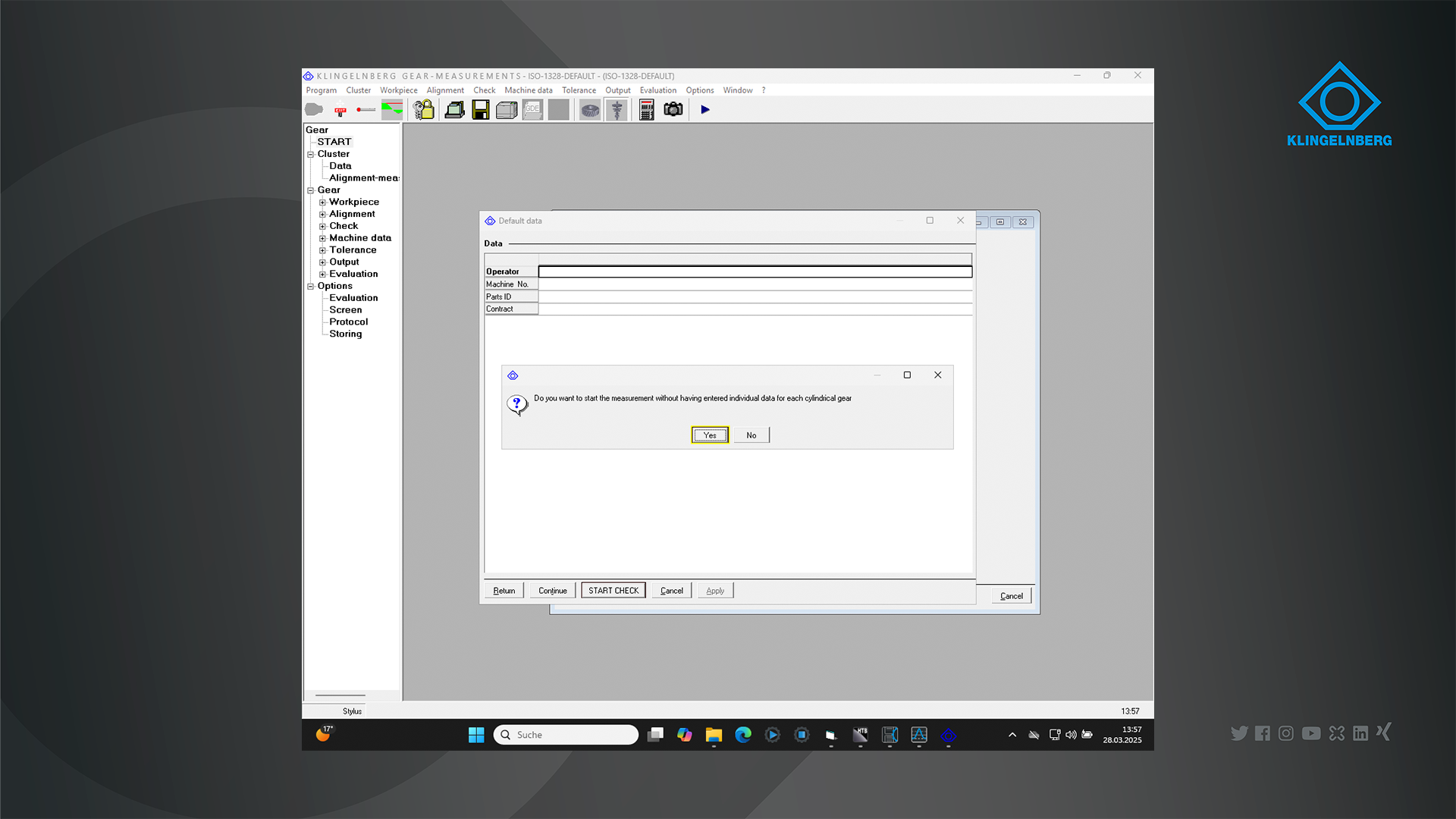
Task: Open Task View on the taskbar
Action: coord(656,735)
